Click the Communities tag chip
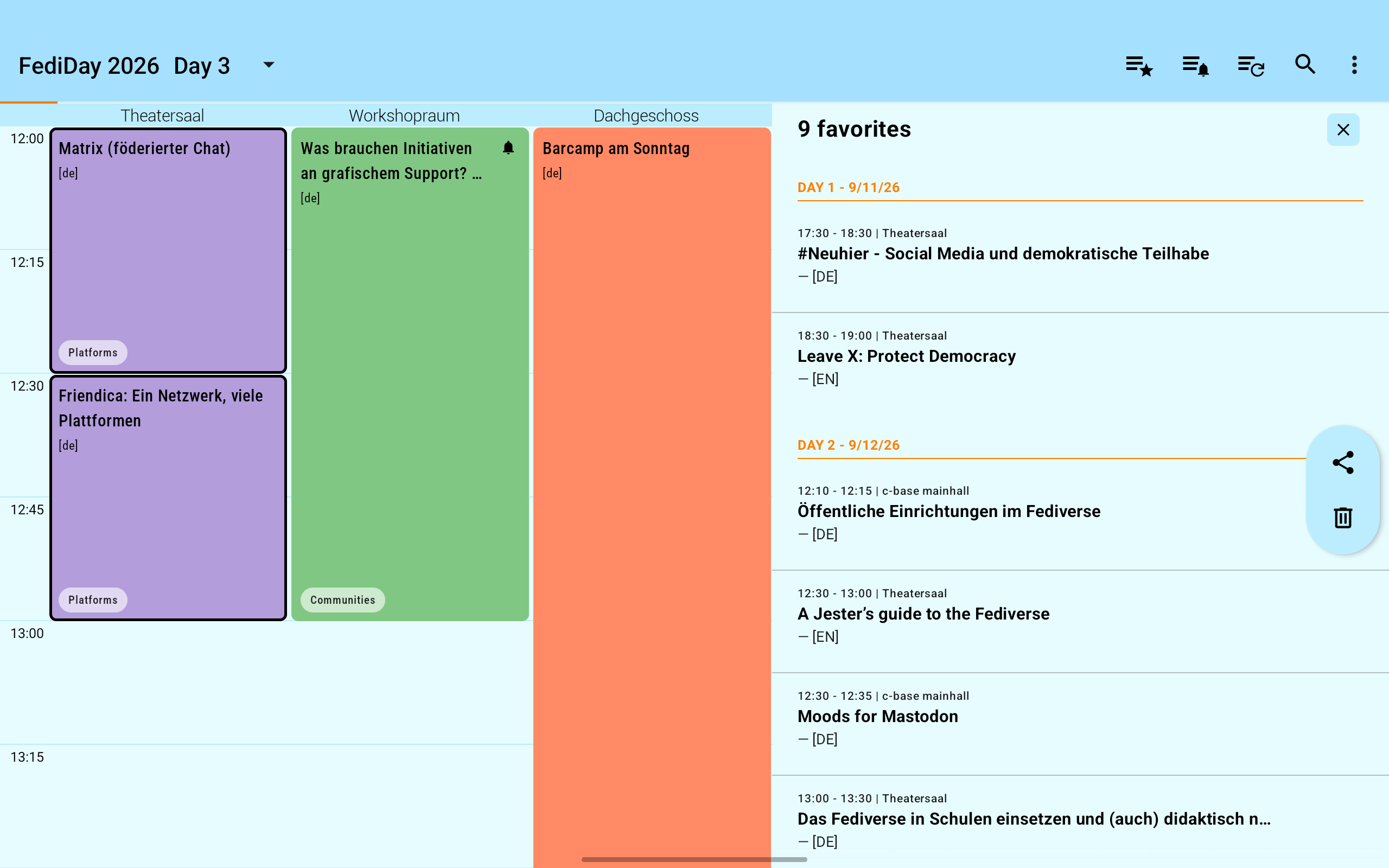Image resolution: width=1389 pixels, height=868 pixels. (x=343, y=600)
